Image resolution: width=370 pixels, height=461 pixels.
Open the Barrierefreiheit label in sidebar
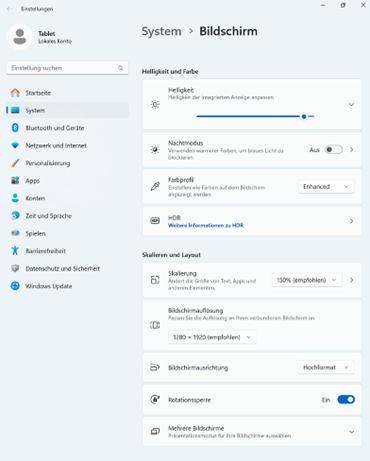46,251
